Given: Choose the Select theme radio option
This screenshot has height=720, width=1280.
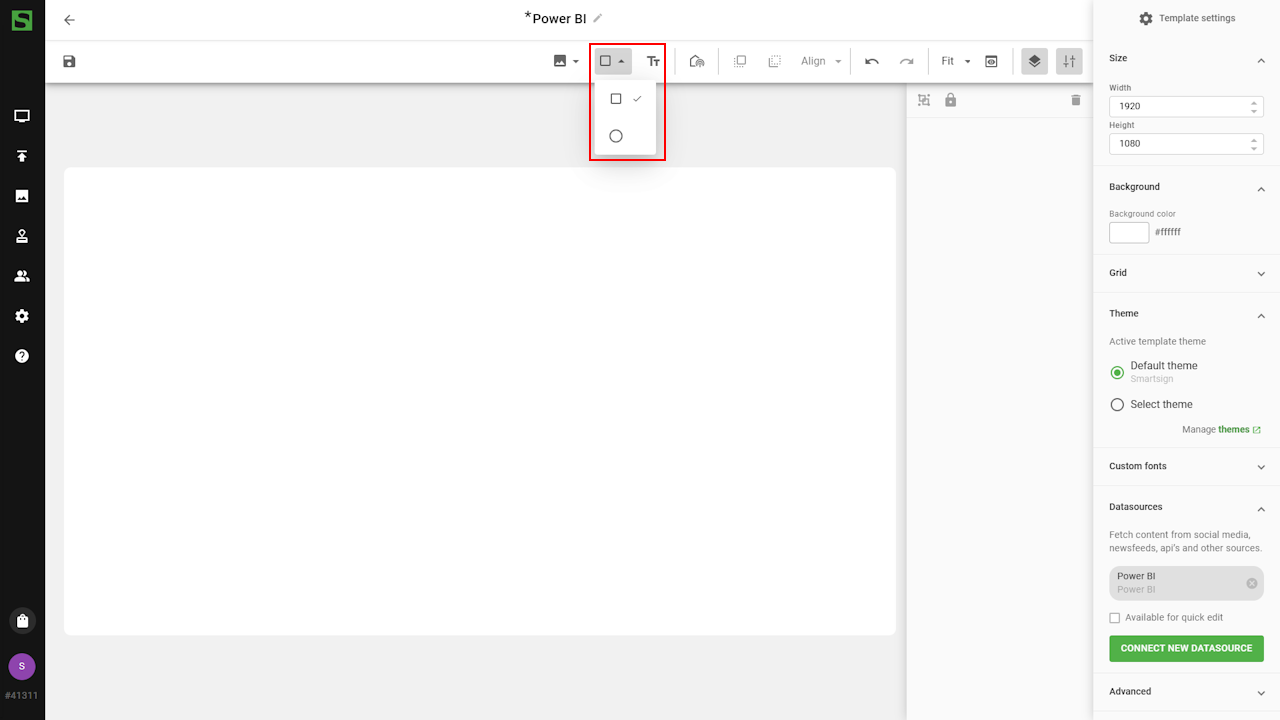Looking at the screenshot, I should [x=1117, y=405].
